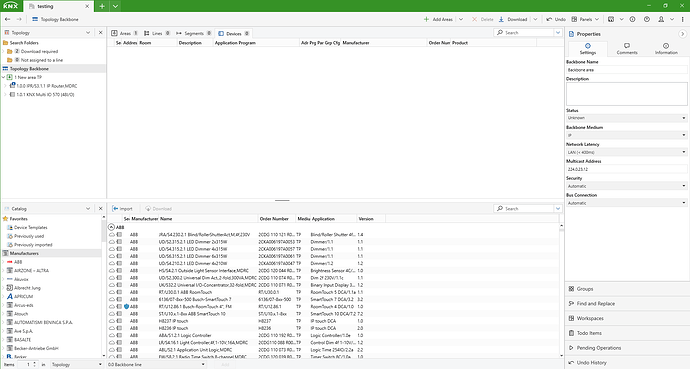Close the Topology panel
The width and height of the screenshot is (690, 369).
[x=100, y=33]
